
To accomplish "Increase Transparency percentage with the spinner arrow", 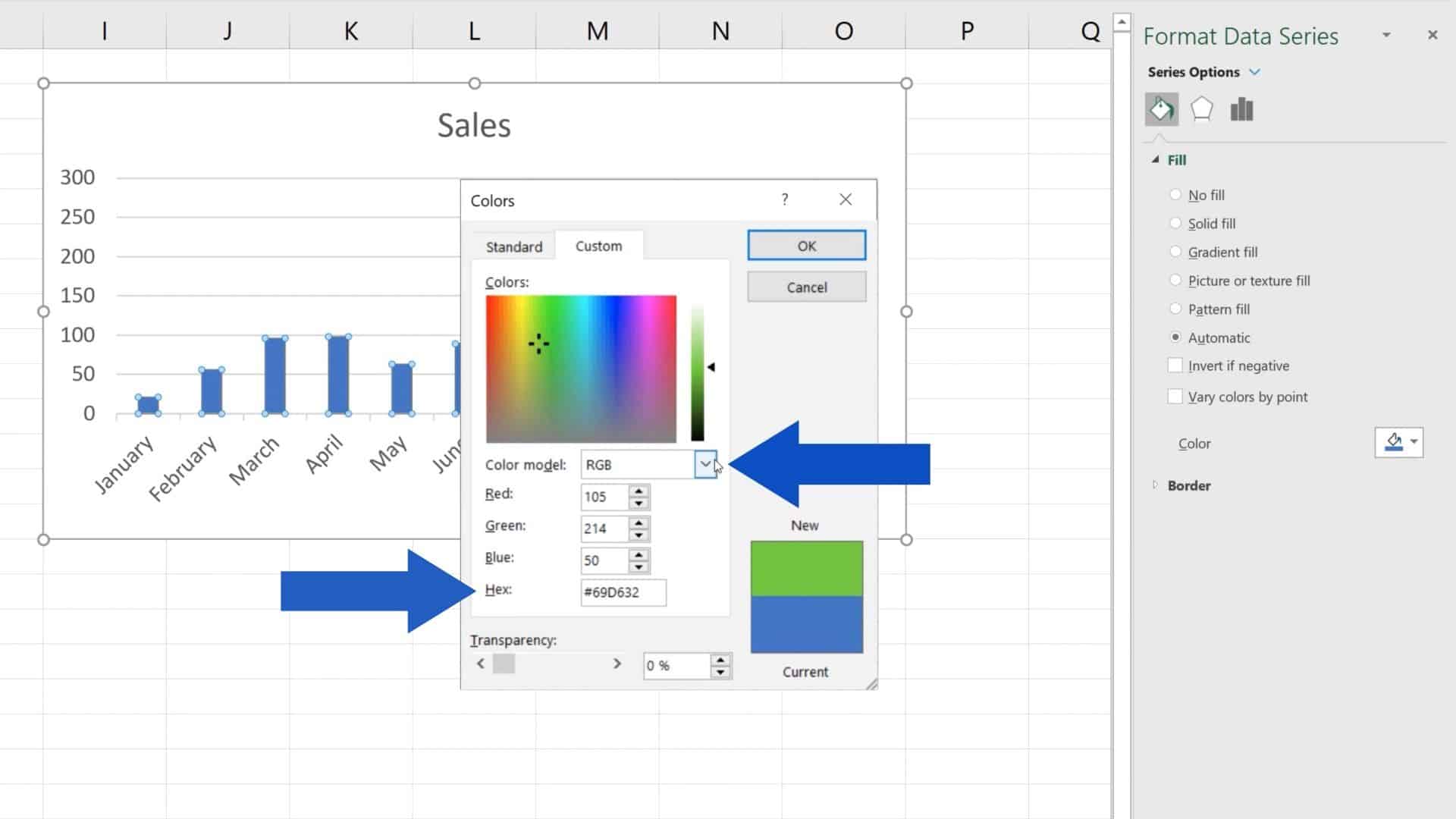I will (x=720, y=660).
